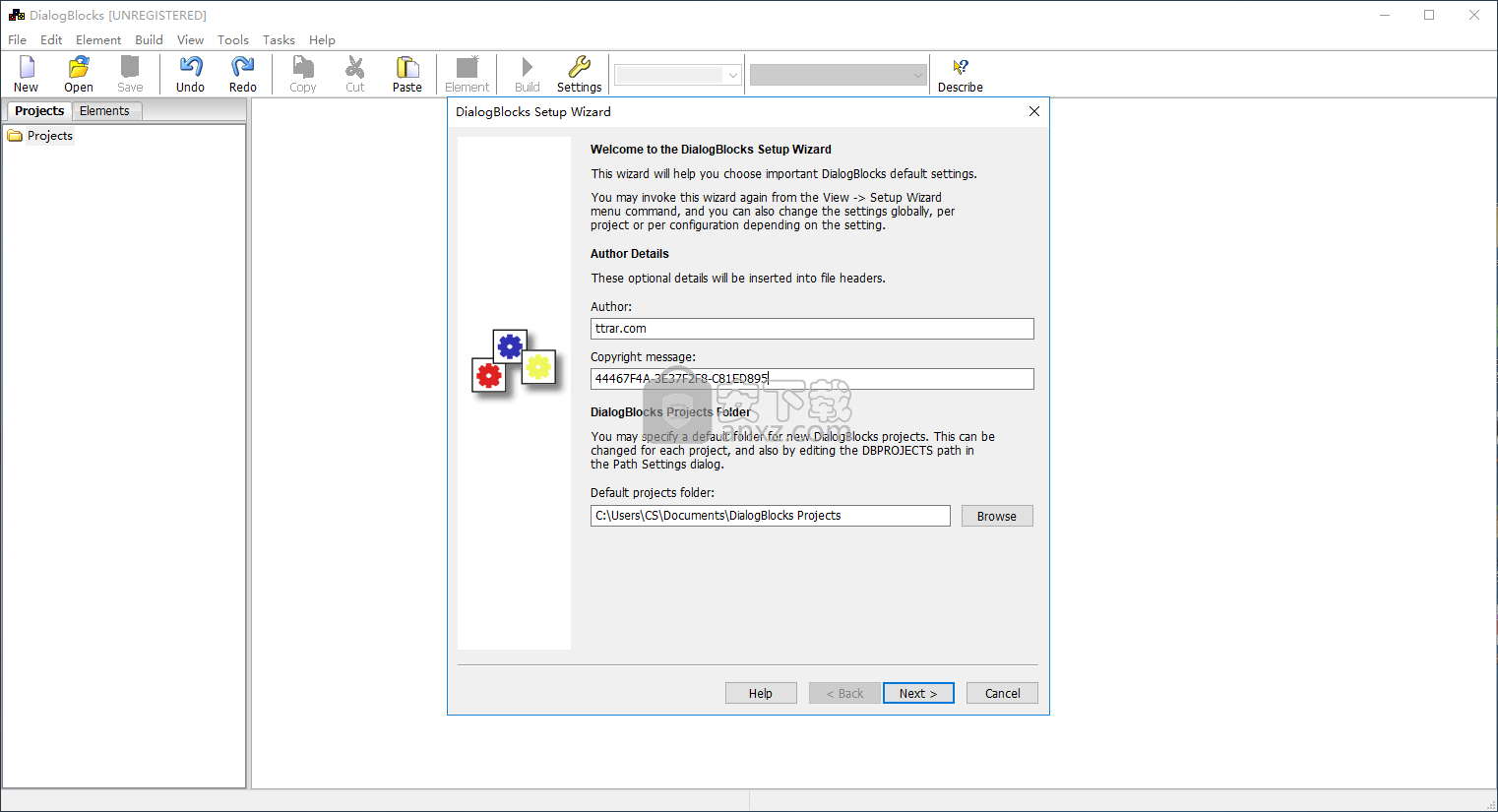Cancel the Setup Wizard
The width and height of the screenshot is (1498, 812).
(1002, 693)
